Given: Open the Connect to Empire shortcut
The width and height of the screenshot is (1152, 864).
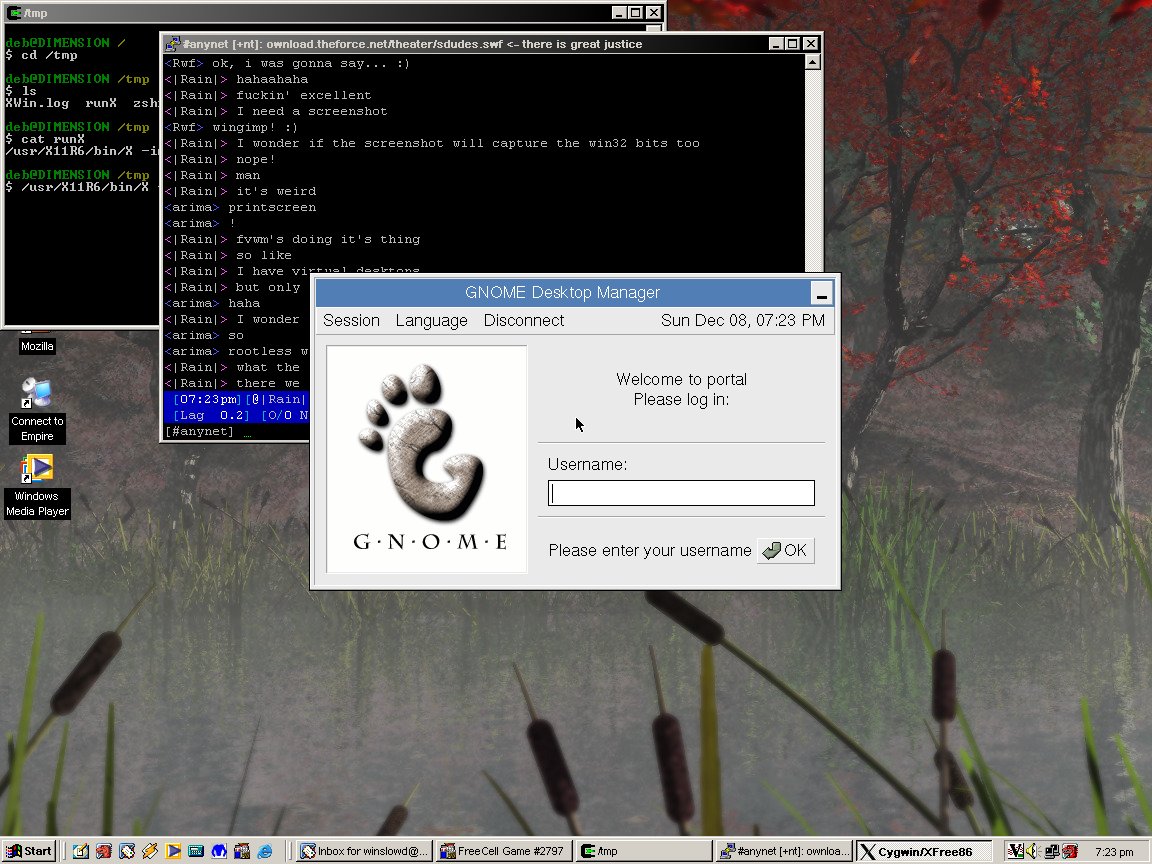Looking at the screenshot, I should pos(37,395).
